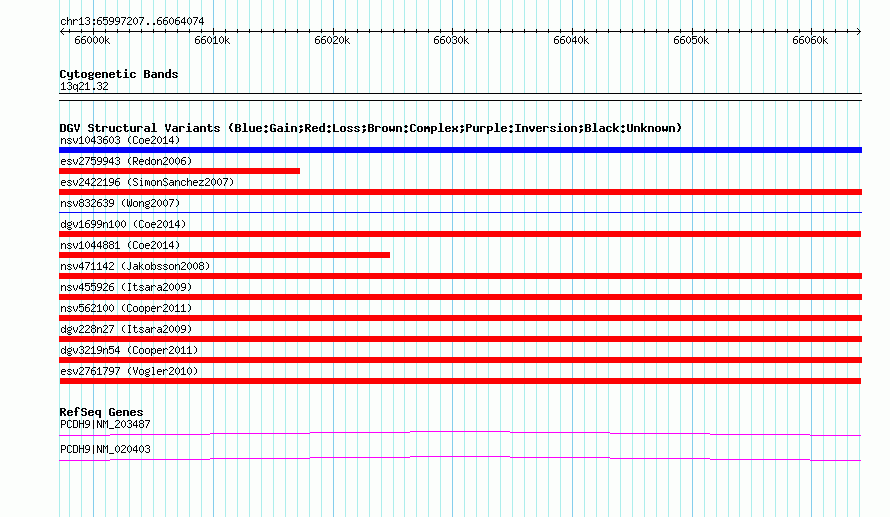Select the DGV Structural Variants track title
Viewport: 890px width, 517px height.
pyautogui.click(x=370, y=128)
